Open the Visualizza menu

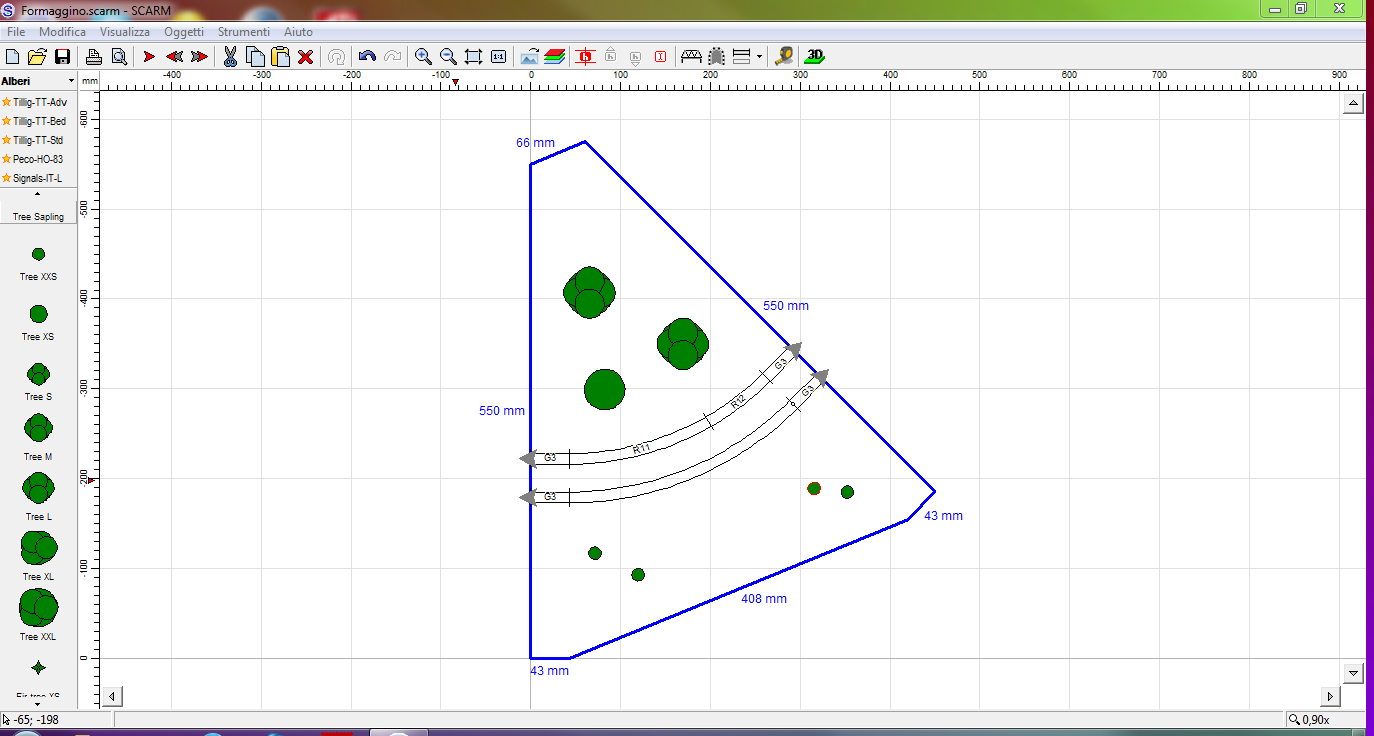[x=125, y=32]
